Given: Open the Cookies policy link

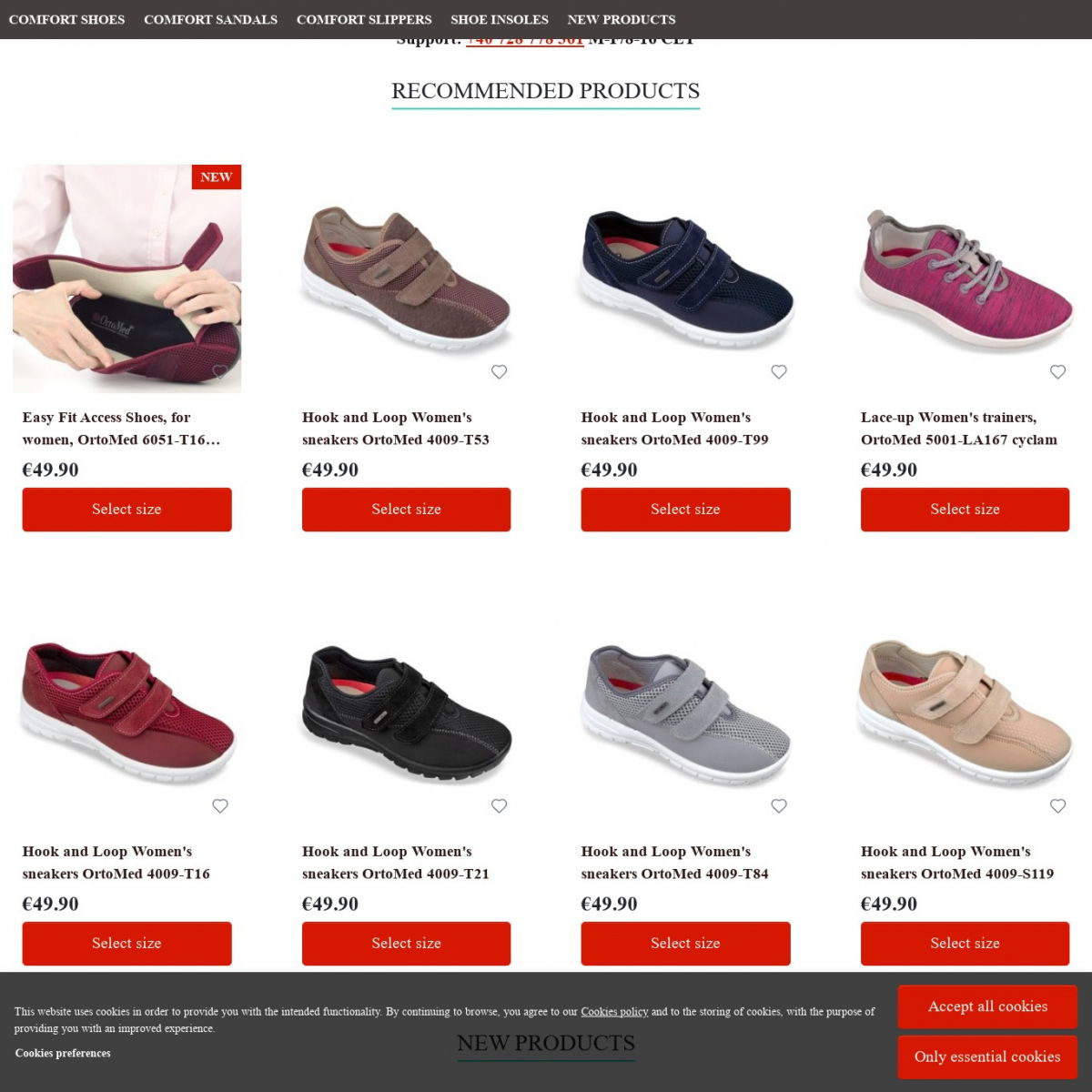Looking at the screenshot, I should click(x=614, y=1011).
